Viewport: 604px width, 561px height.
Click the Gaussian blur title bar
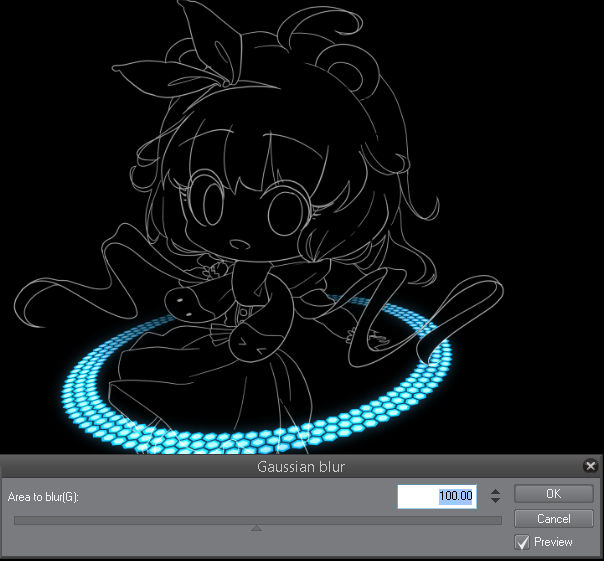(x=300, y=467)
